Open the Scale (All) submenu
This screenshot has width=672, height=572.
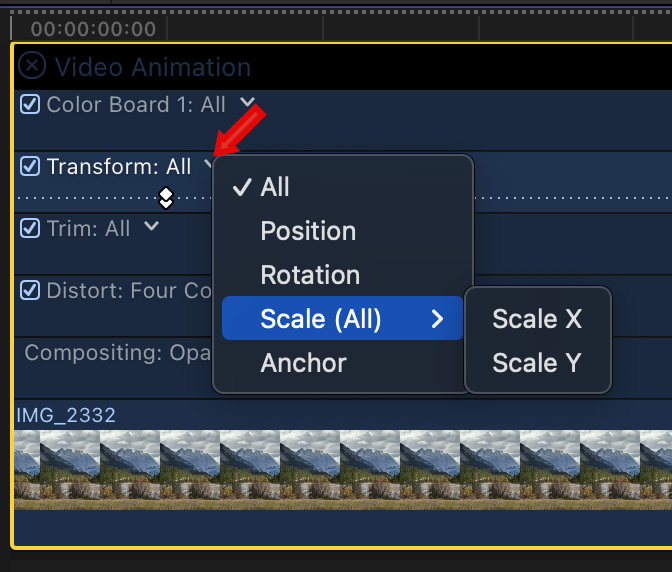click(321, 319)
